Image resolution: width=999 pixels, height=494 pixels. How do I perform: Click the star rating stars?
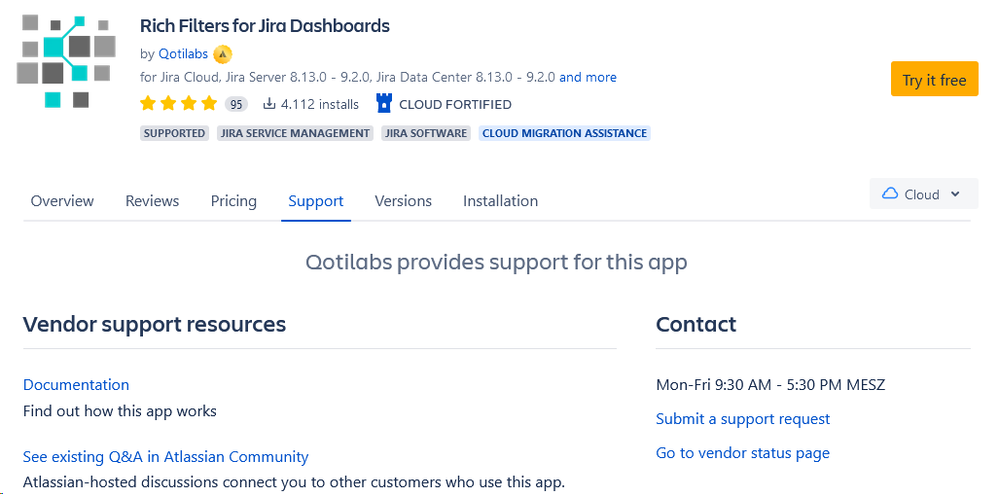click(179, 104)
